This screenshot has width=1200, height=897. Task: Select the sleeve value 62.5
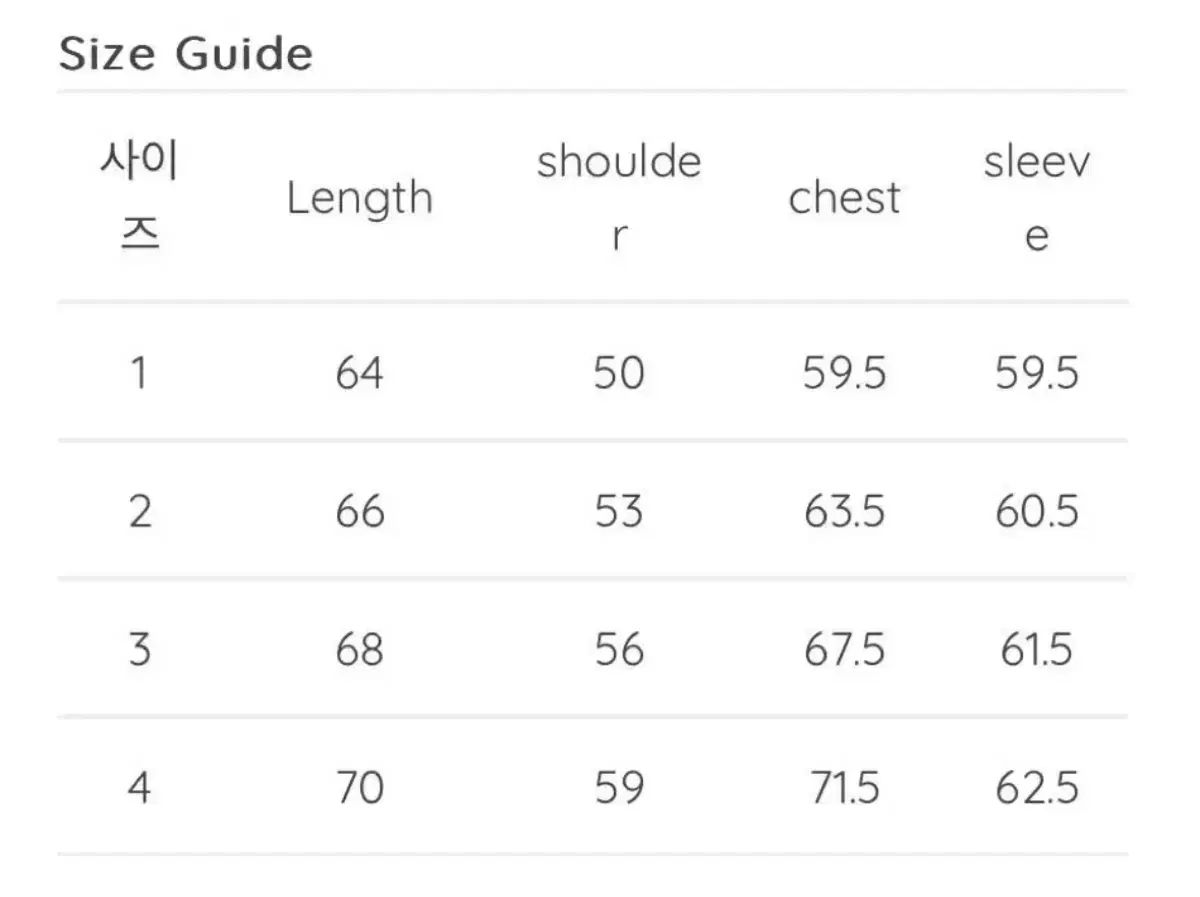point(1036,788)
